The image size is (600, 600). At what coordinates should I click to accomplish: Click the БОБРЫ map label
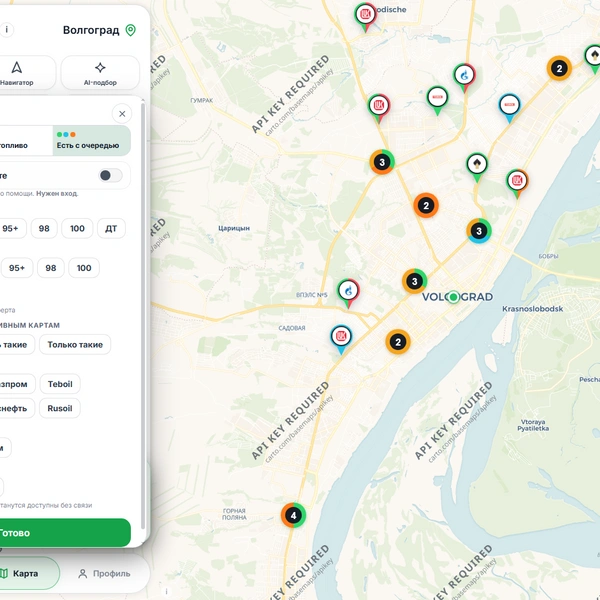coord(548,256)
